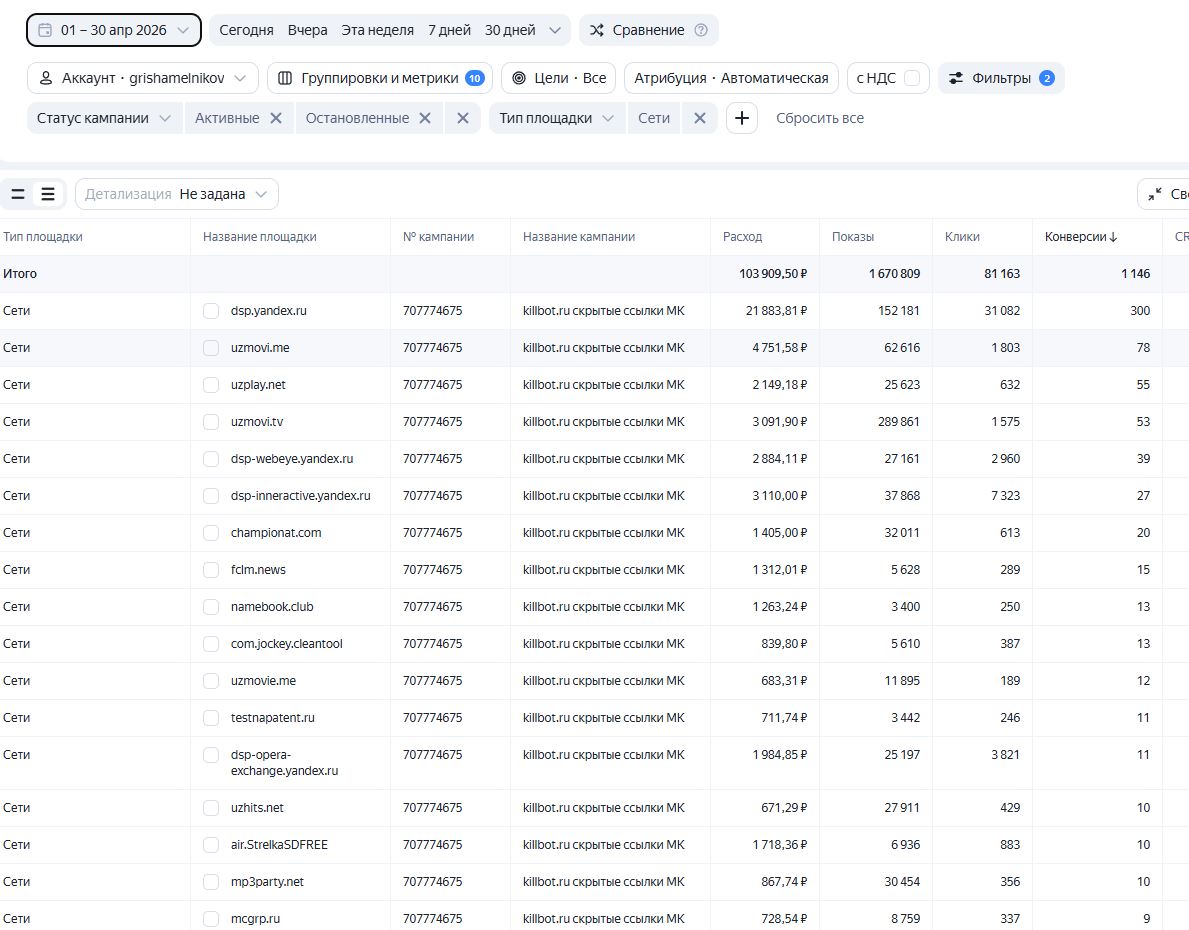Remove the 'Остановленные' status filter chip

pos(425,118)
